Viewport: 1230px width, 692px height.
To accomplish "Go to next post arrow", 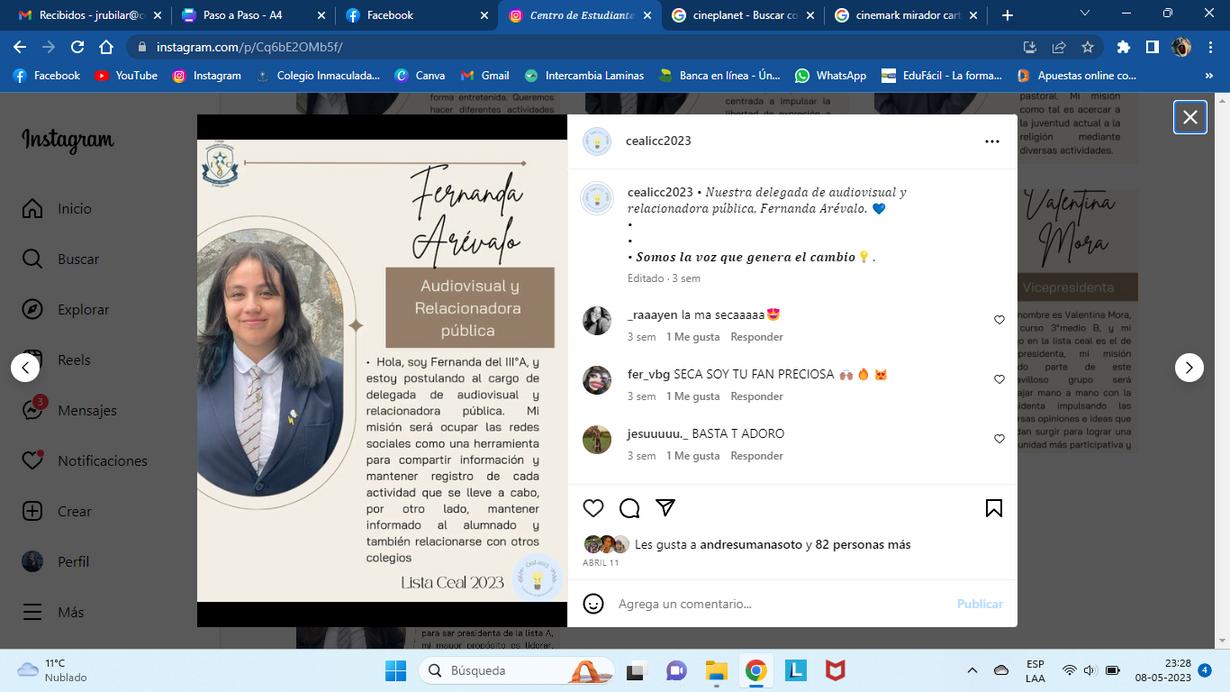I will [x=1189, y=367].
